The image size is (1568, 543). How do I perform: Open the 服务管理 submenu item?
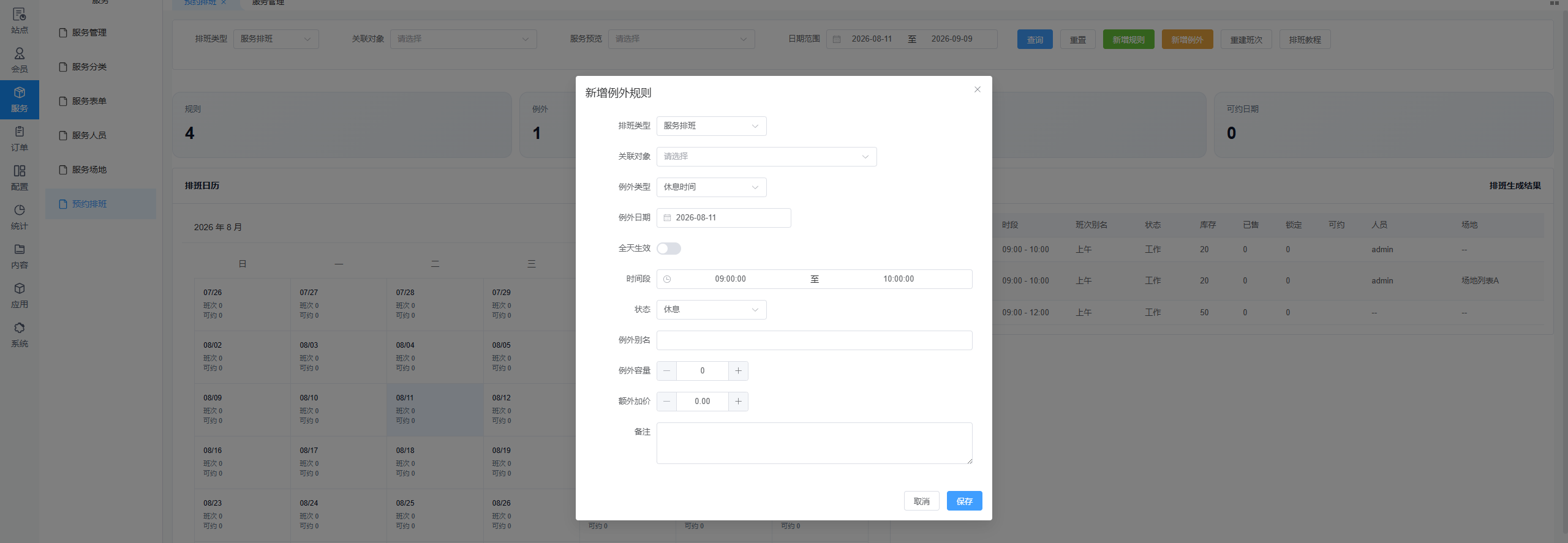click(x=100, y=32)
